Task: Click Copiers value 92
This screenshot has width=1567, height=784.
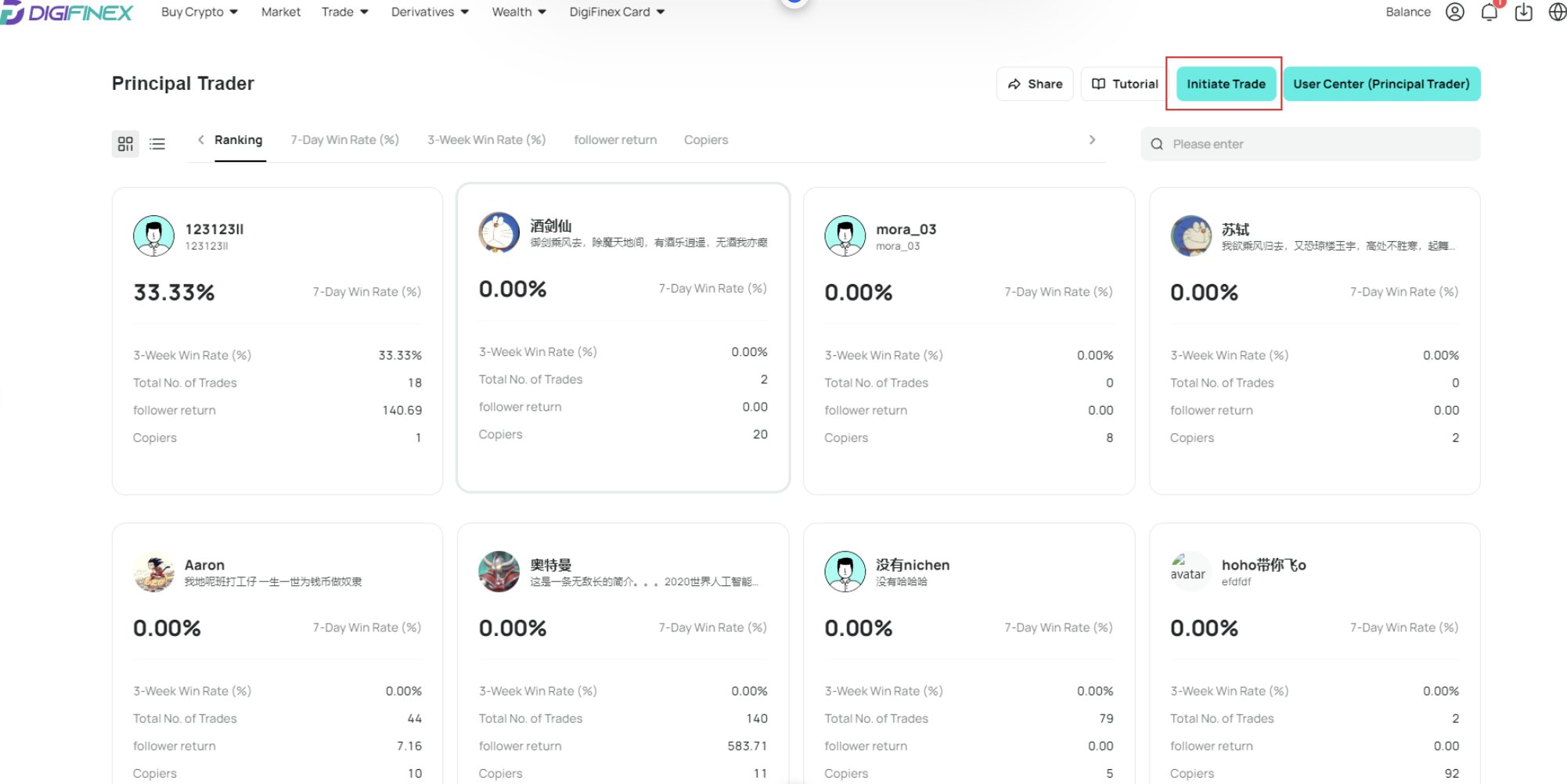Action: (1452, 773)
